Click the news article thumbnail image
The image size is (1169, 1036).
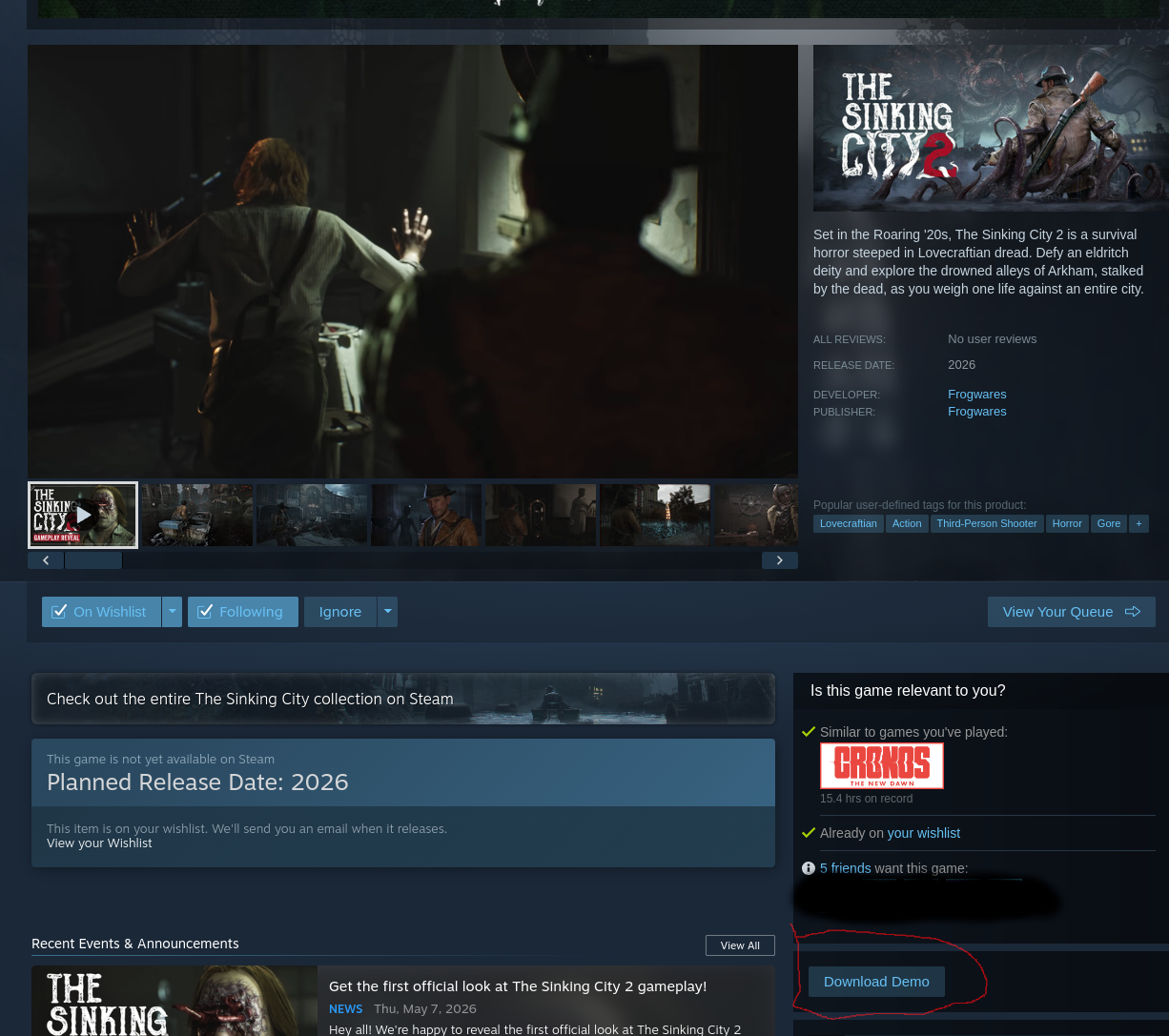(x=174, y=1001)
